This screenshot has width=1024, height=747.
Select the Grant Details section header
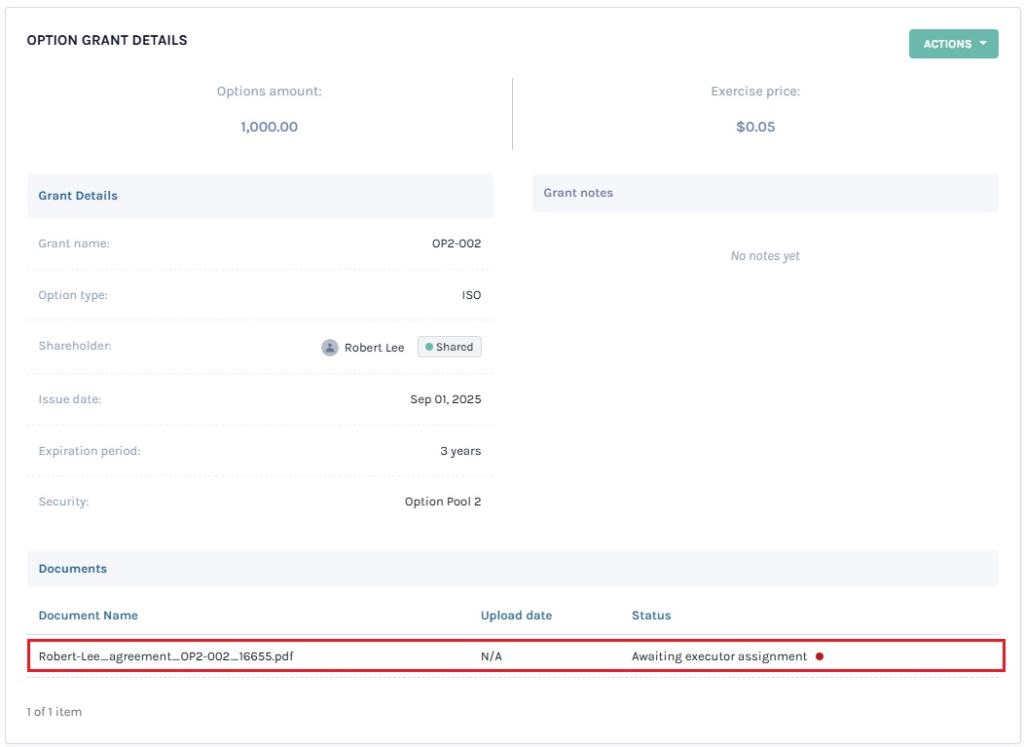tap(78, 196)
